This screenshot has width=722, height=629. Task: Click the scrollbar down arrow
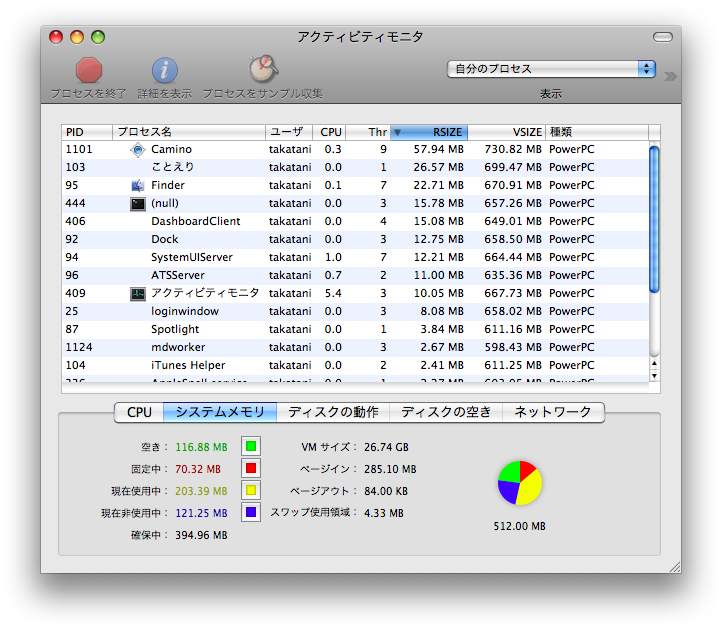coord(654,375)
